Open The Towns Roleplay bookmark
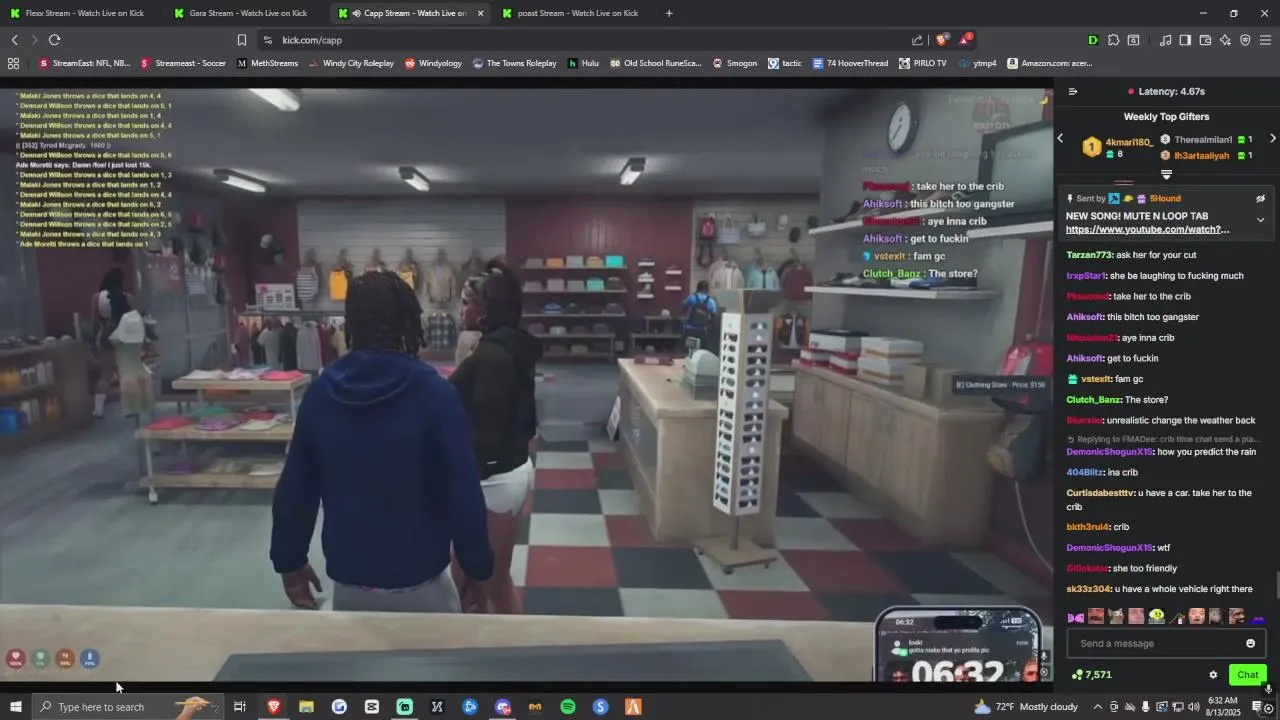This screenshot has width=1280, height=720. pos(515,63)
